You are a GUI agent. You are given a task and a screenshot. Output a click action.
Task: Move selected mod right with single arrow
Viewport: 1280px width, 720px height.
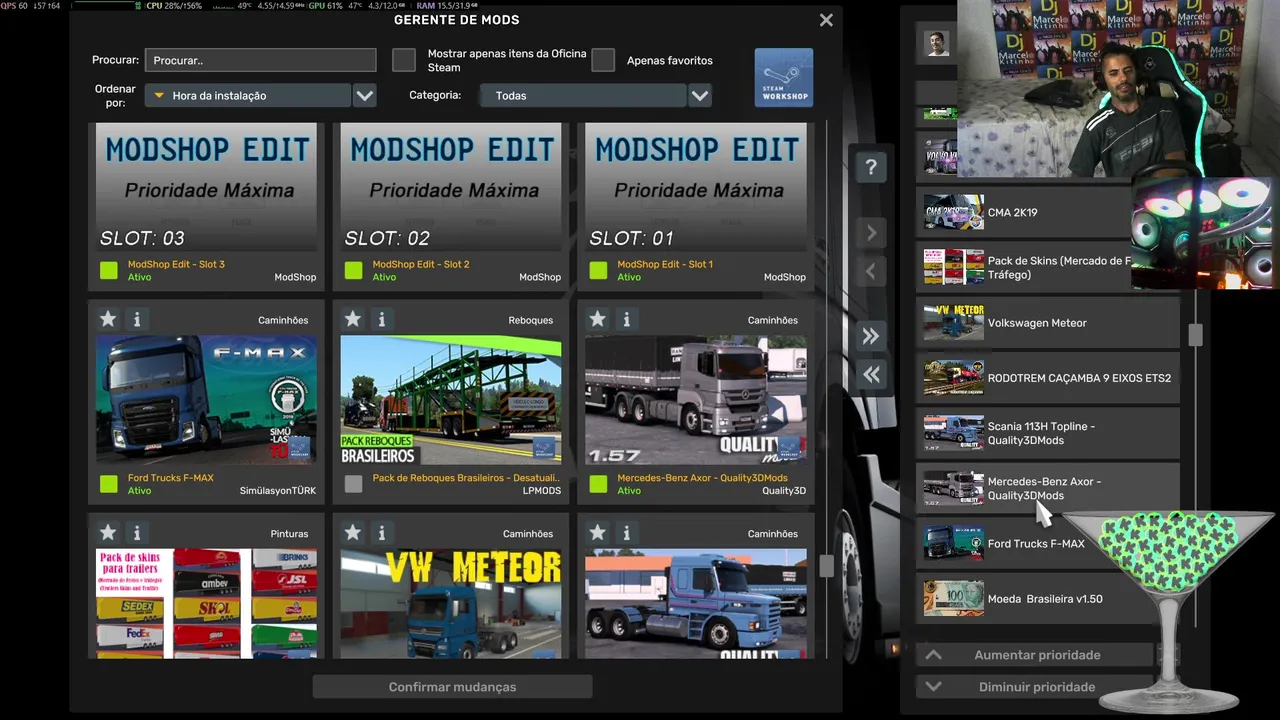(x=871, y=233)
